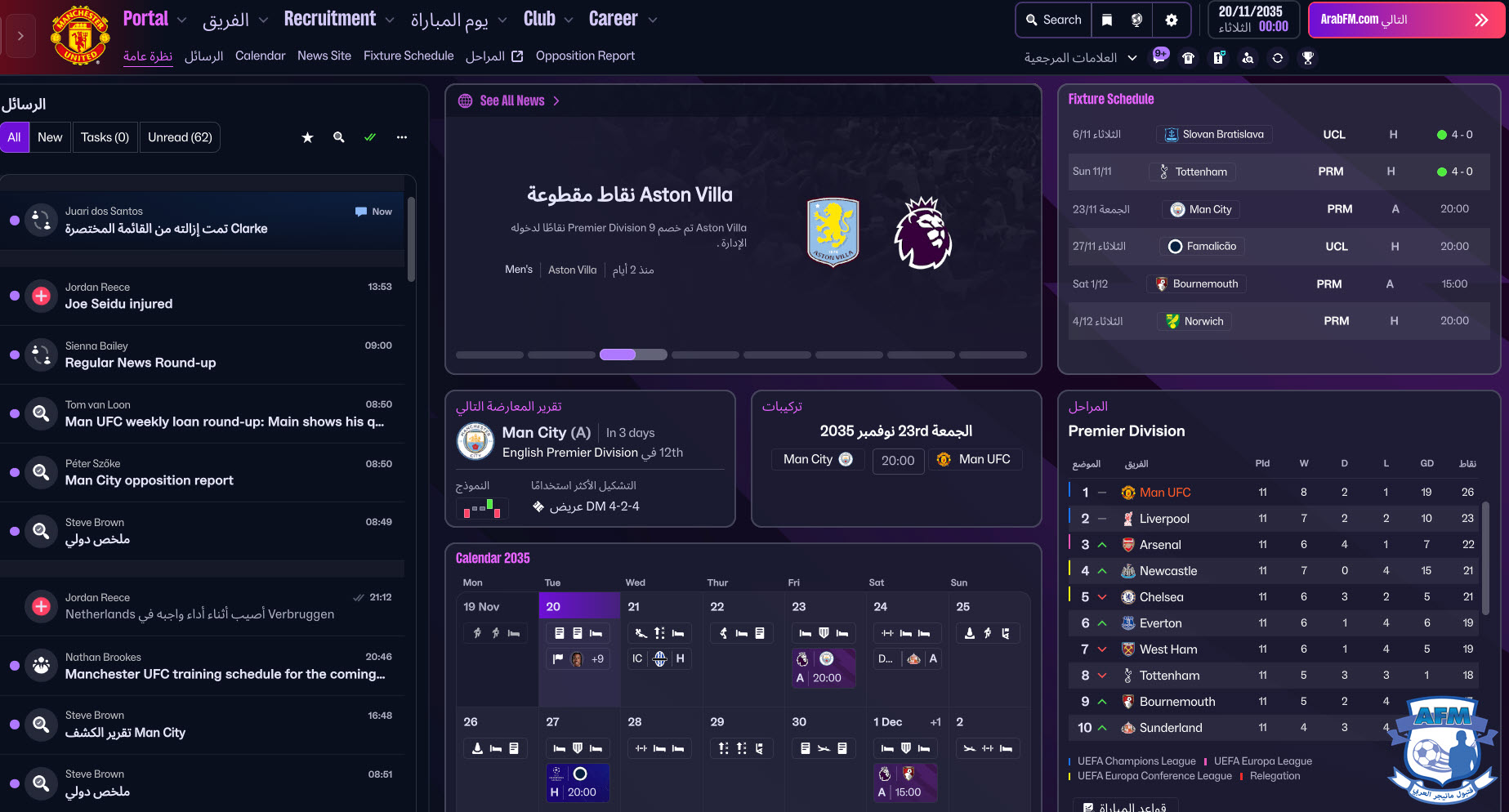
Task: Click the globe world icon
Action: (1136, 20)
